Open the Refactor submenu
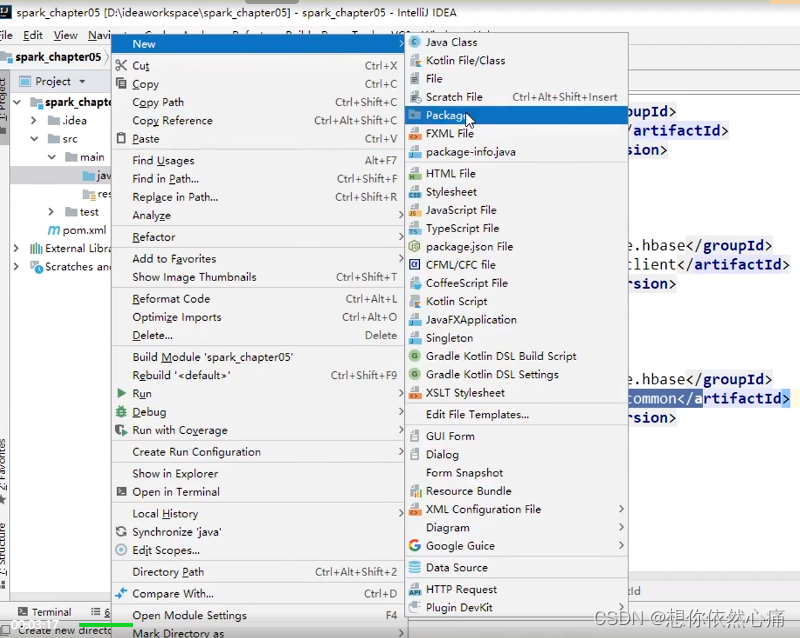Image resolution: width=800 pixels, height=638 pixels. (257, 237)
